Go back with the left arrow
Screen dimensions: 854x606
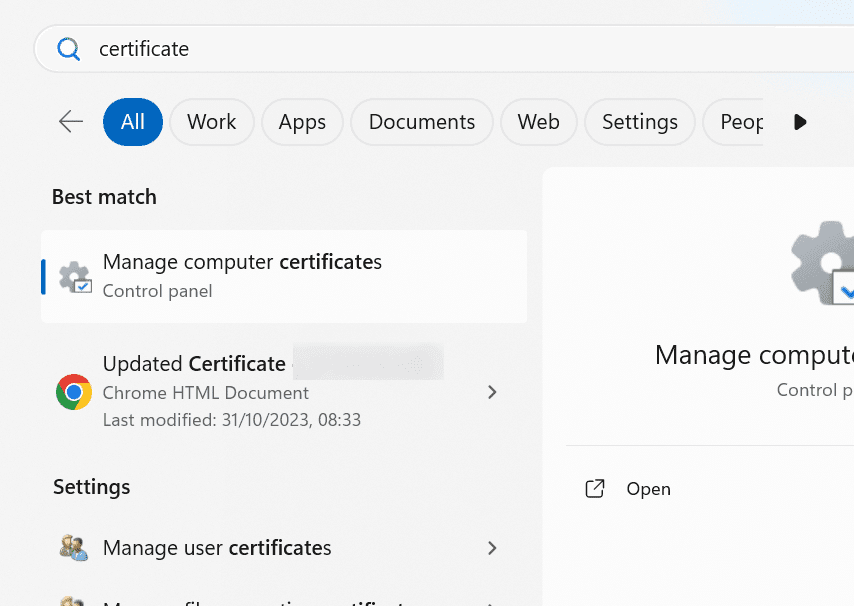(71, 121)
